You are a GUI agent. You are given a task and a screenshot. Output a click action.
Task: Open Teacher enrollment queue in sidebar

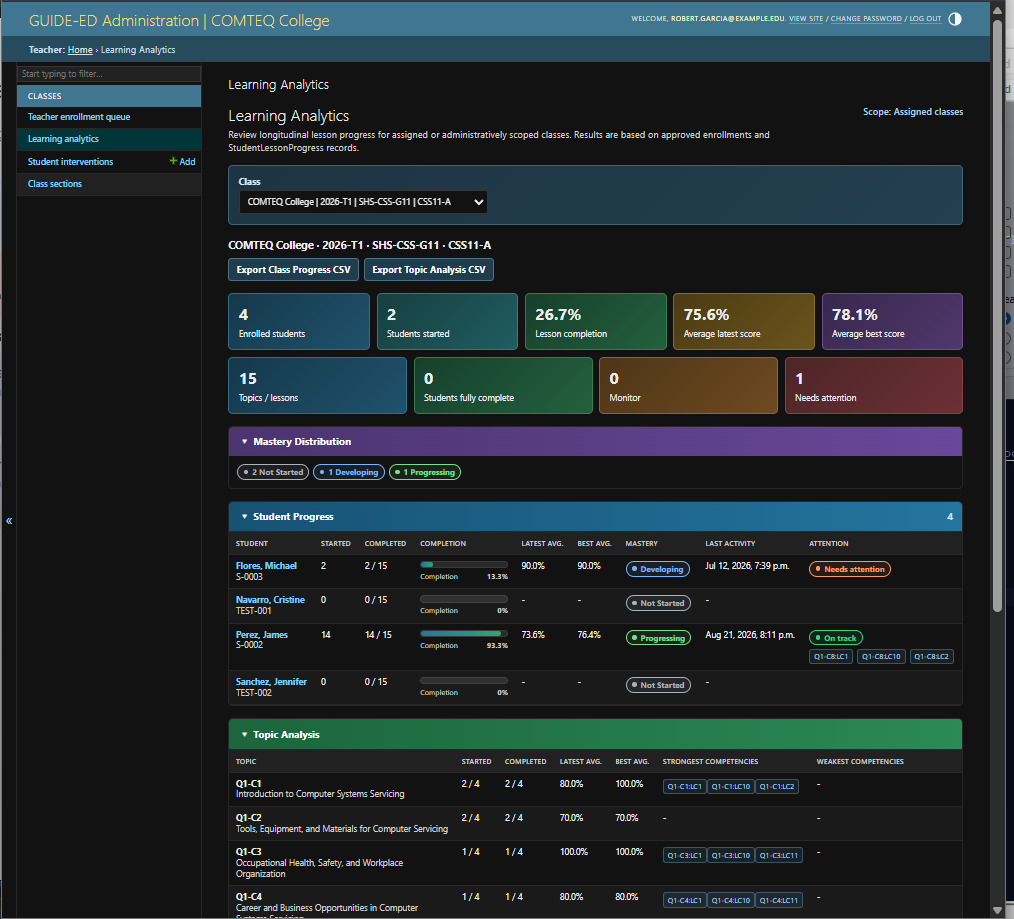click(79, 117)
